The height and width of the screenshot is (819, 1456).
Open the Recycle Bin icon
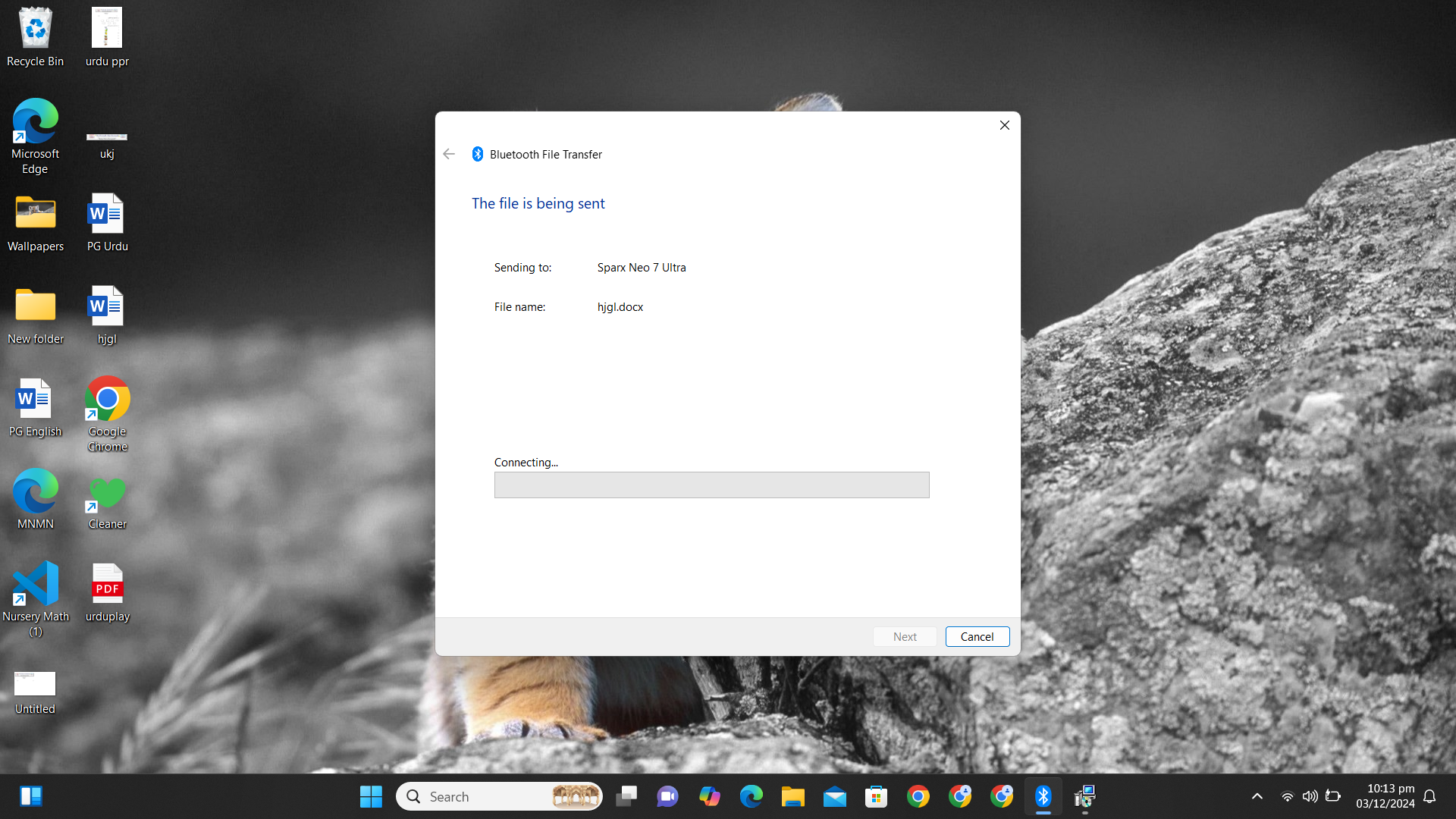(x=35, y=36)
